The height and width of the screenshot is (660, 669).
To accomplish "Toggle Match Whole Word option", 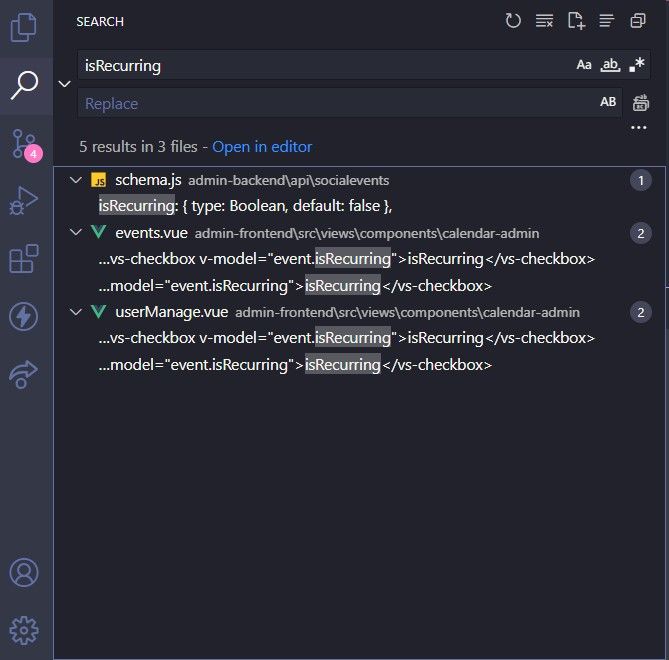I will tap(610, 65).
